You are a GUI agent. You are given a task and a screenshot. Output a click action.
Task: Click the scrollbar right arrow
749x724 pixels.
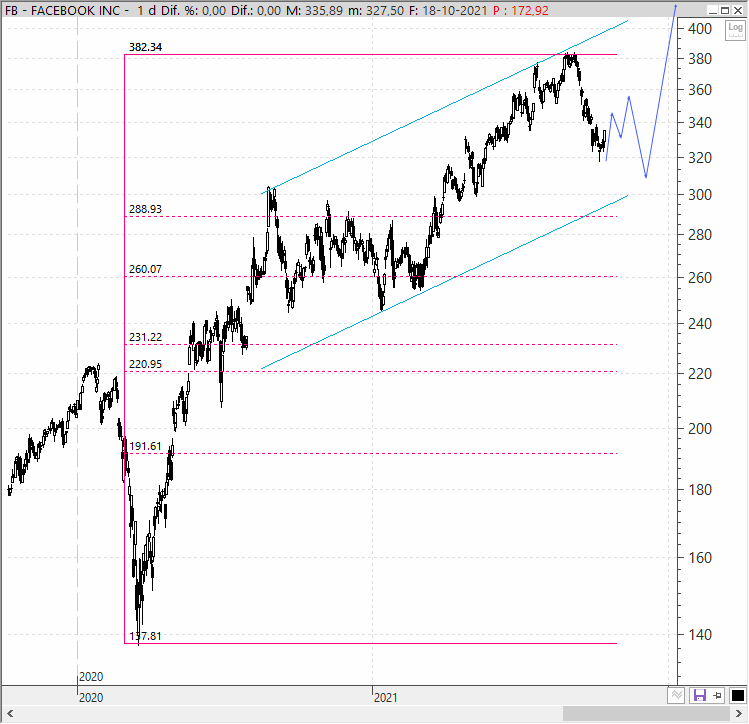coord(738,714)
